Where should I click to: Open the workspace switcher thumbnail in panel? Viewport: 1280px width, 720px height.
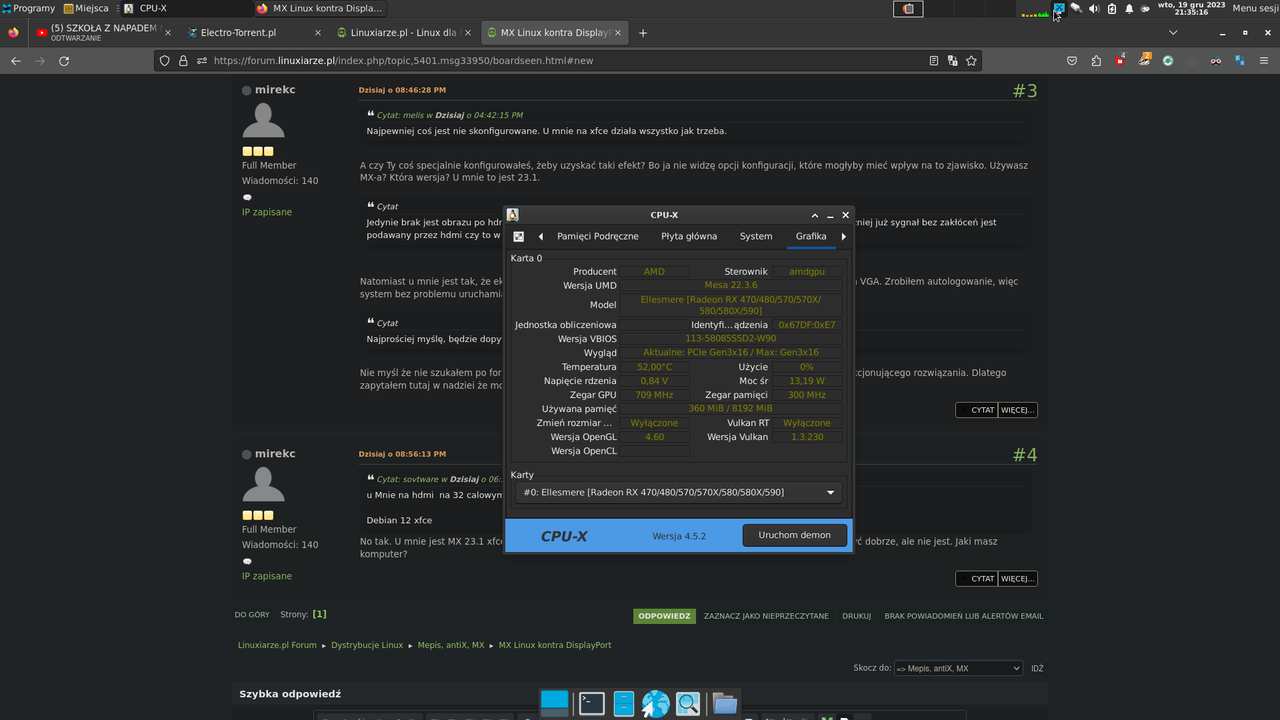(x=908, y=8)
